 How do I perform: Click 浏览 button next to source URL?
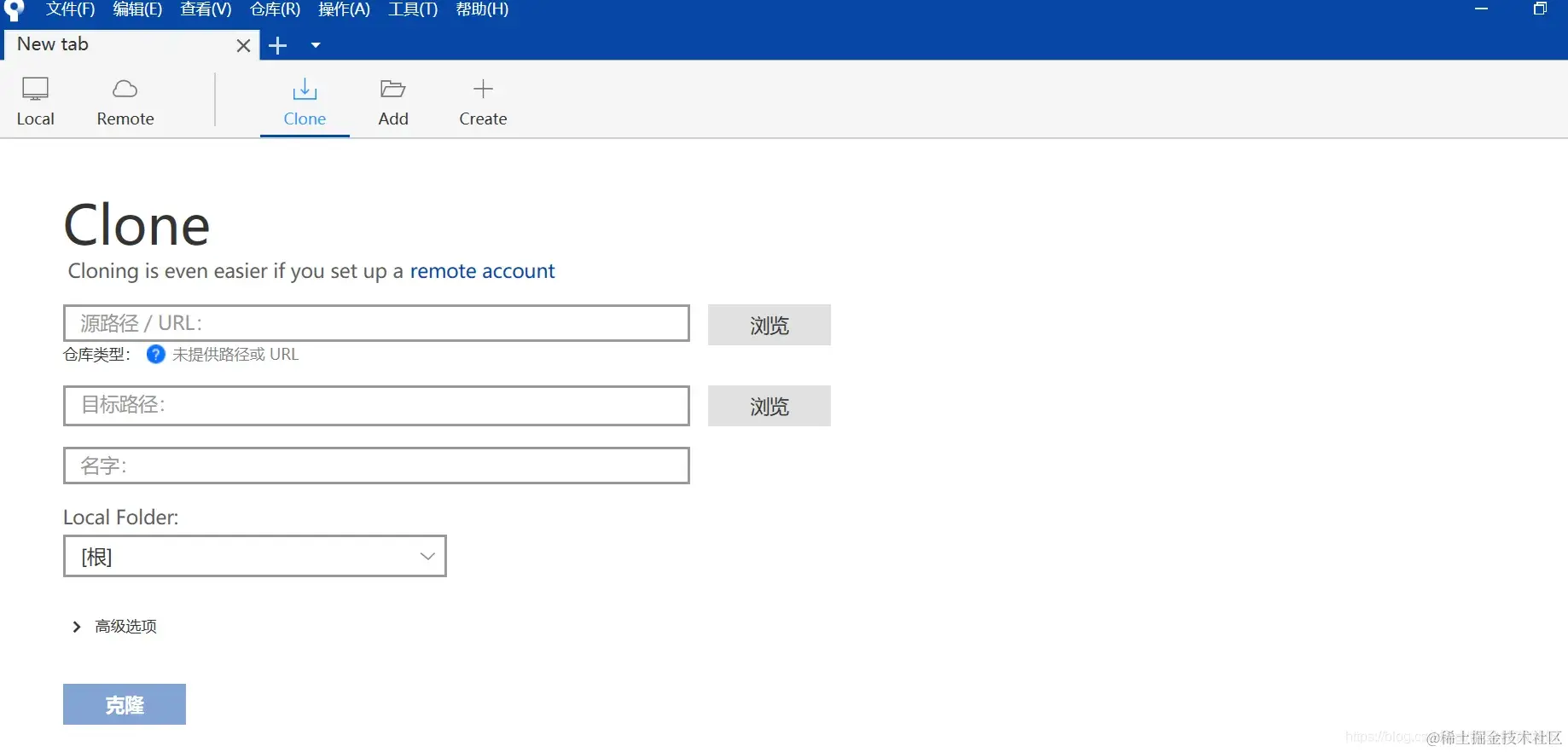[x=769, y=325]
